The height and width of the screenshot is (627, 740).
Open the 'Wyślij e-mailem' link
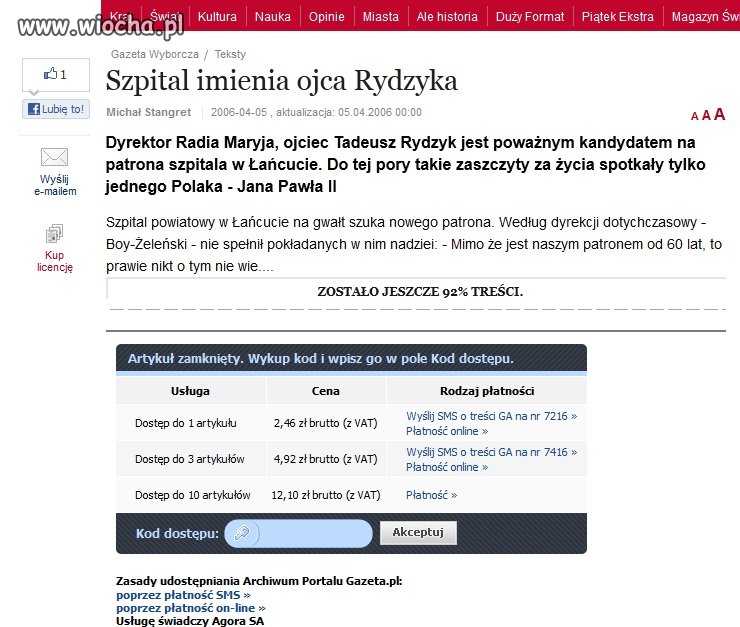55,185
